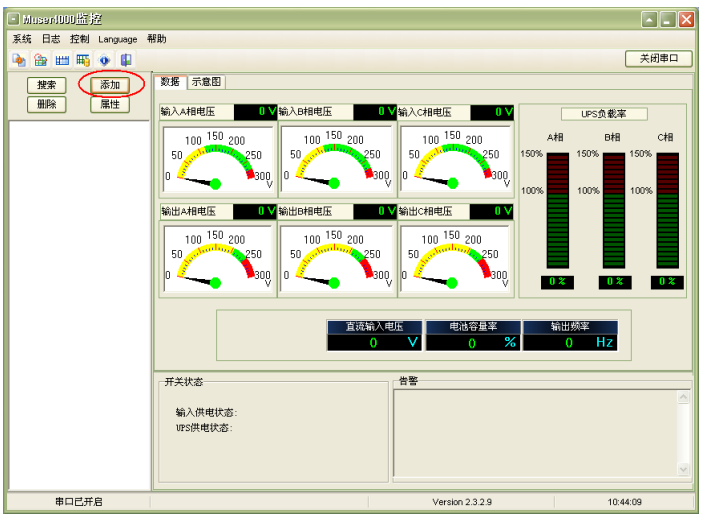This screenshot has width=704, height=523.
Task: Click the third toolbar grid icon
Action: [62, 60]
